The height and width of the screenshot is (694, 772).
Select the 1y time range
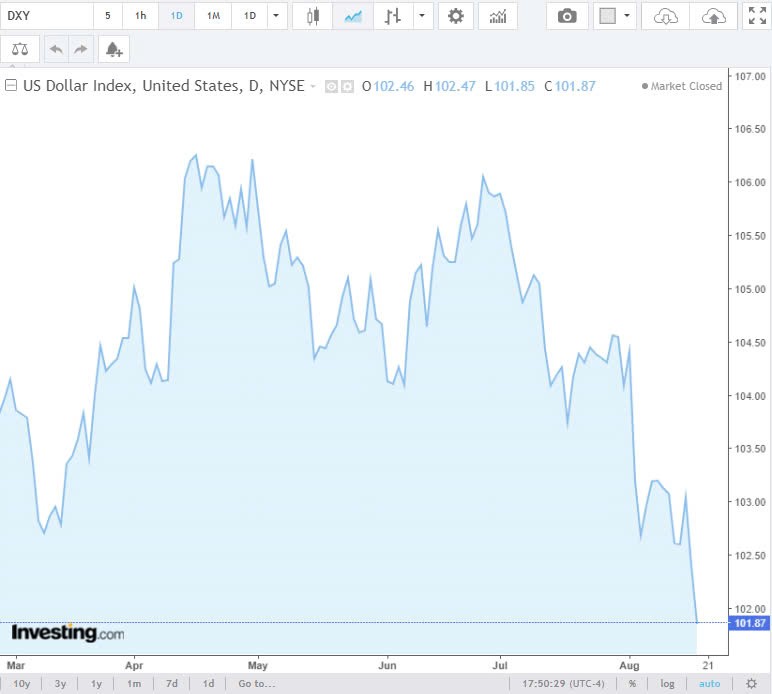96,684
